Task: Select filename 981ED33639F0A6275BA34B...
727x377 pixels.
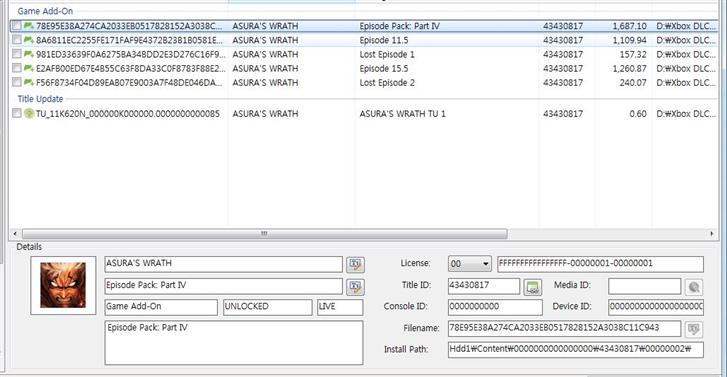Action: coord(131,55)
